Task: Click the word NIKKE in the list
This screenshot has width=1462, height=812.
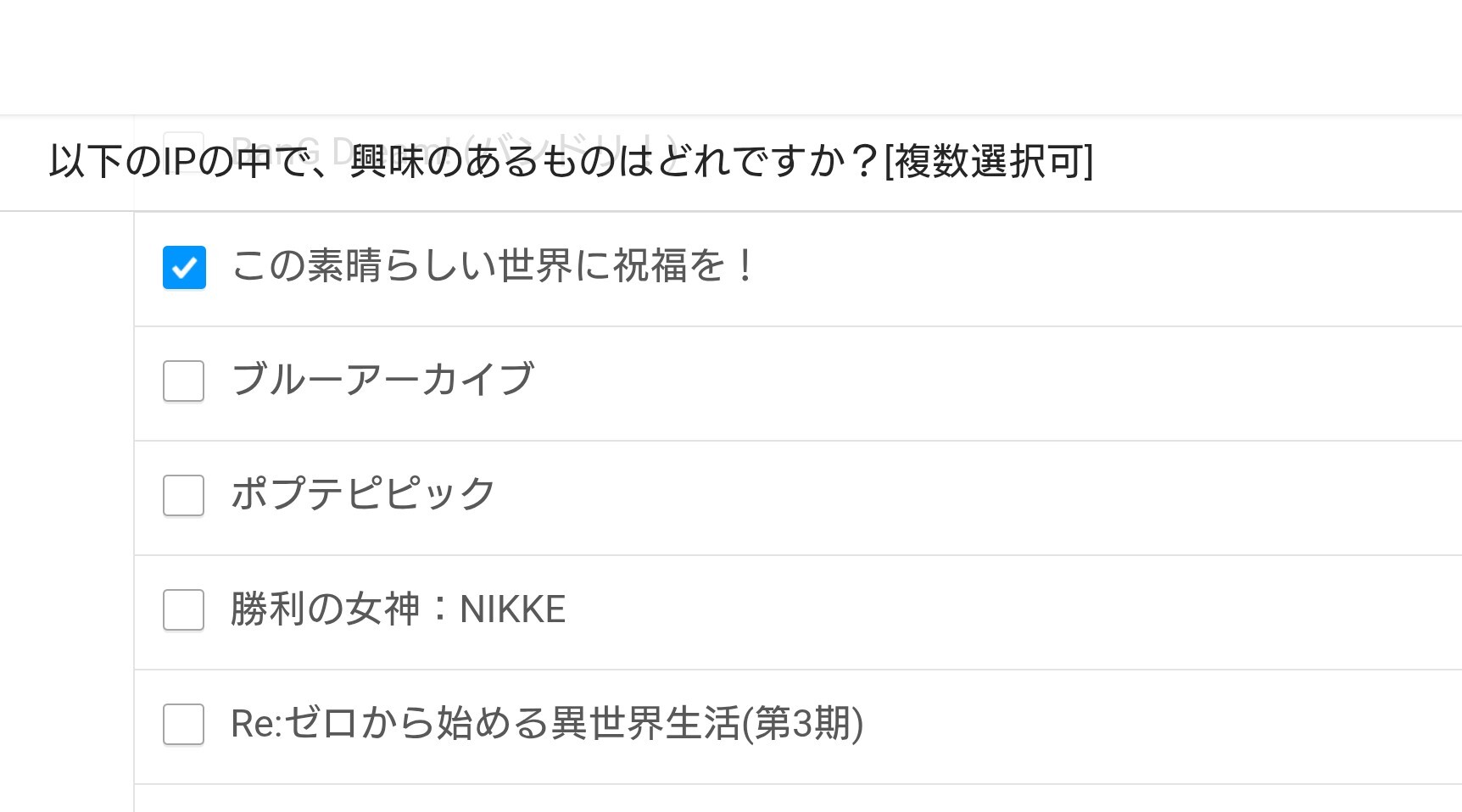Action: point(512,609)
